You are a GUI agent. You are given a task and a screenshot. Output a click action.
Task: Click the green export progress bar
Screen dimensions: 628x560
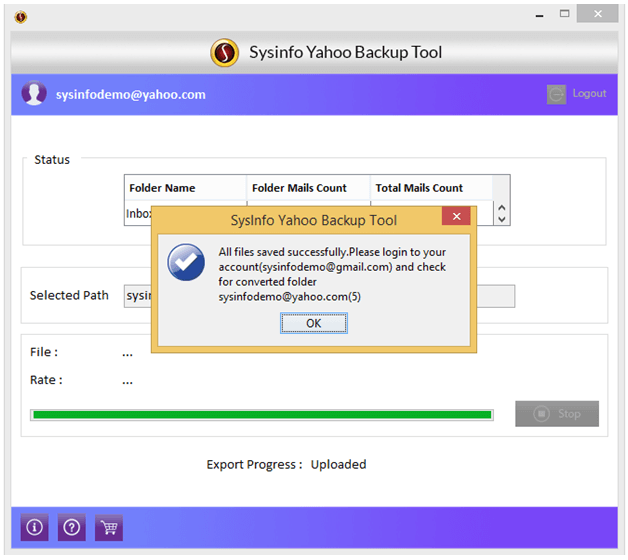pos(262,415)
